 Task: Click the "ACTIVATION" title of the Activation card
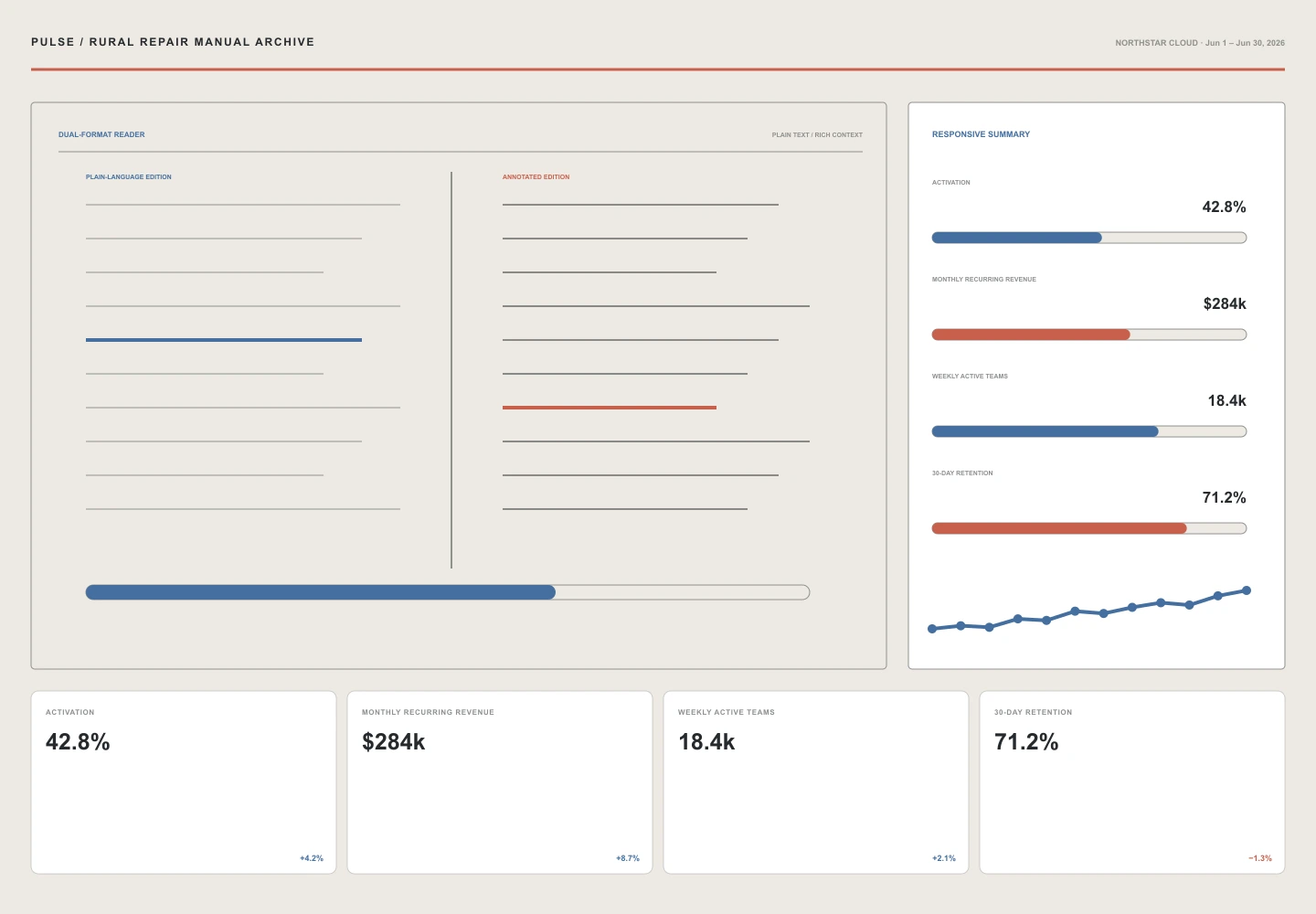coord(70,712)
